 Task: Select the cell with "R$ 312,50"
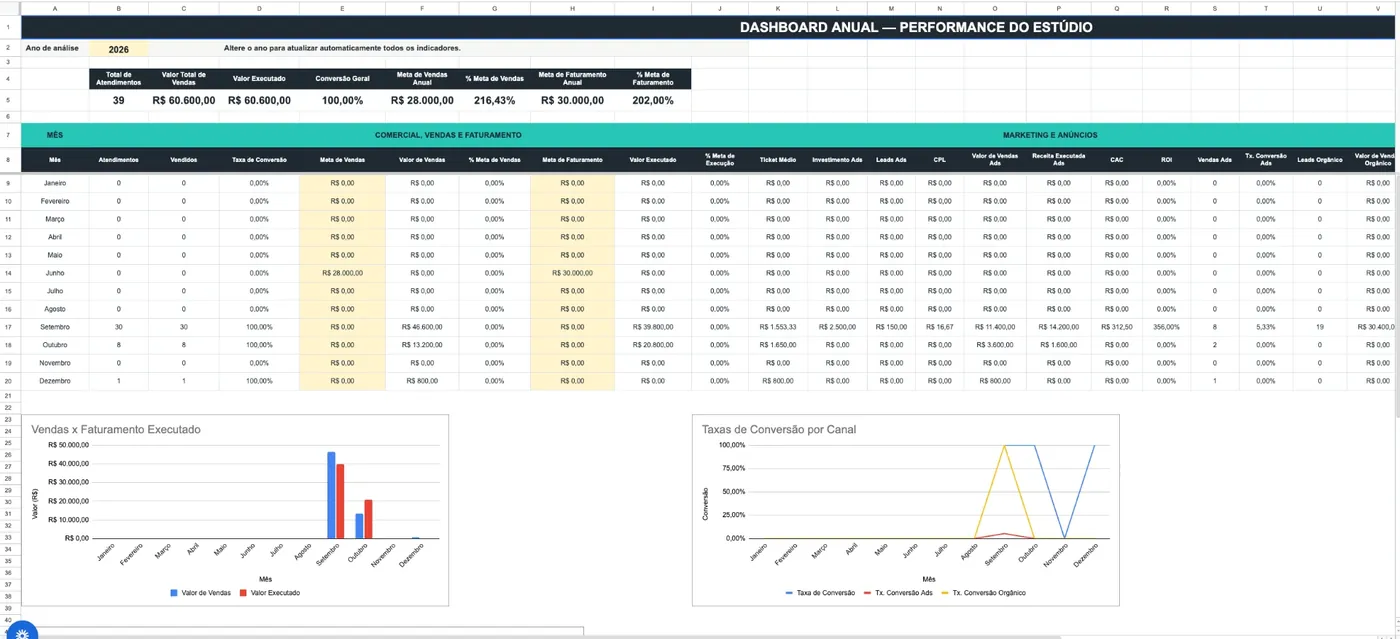pyautogui.click(x=1117, y=327)
